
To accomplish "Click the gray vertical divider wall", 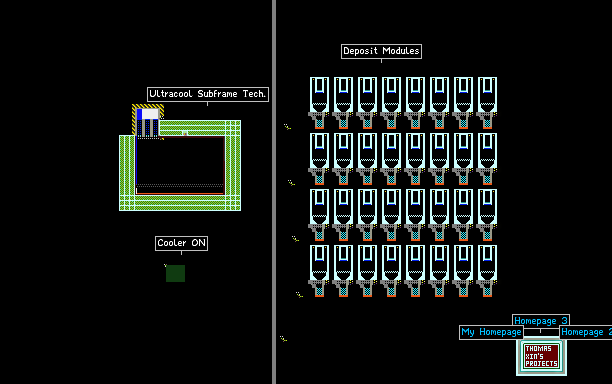I will tap(274, 192).
